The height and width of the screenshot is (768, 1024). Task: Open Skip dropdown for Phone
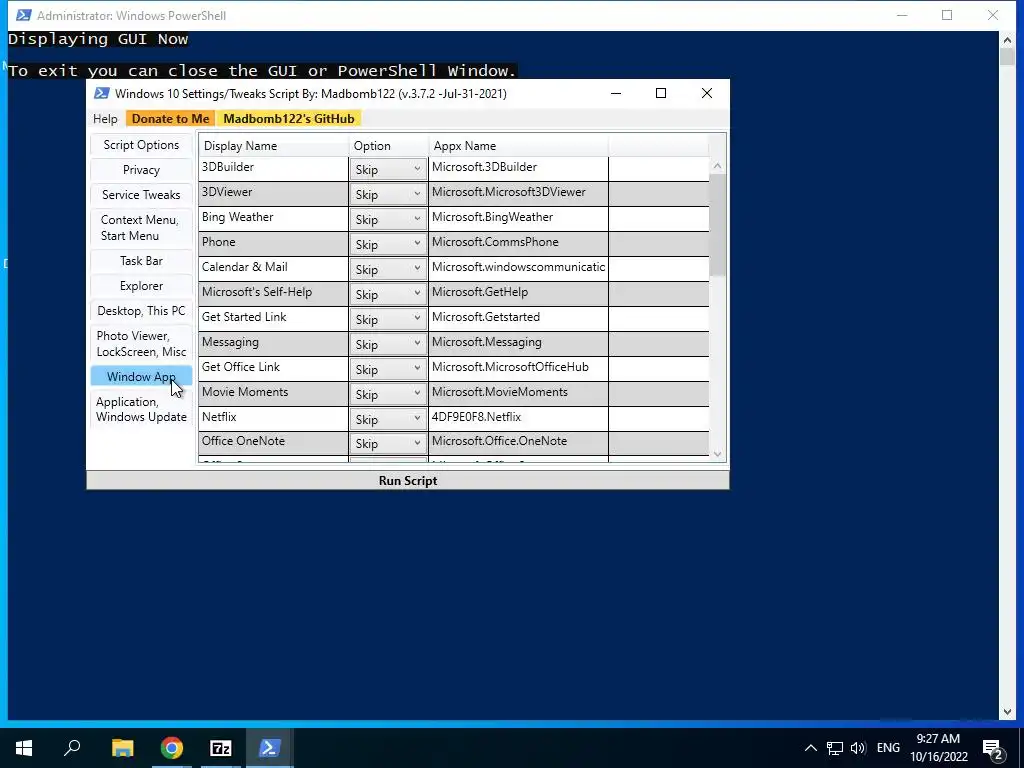click(x=388, y=244)
